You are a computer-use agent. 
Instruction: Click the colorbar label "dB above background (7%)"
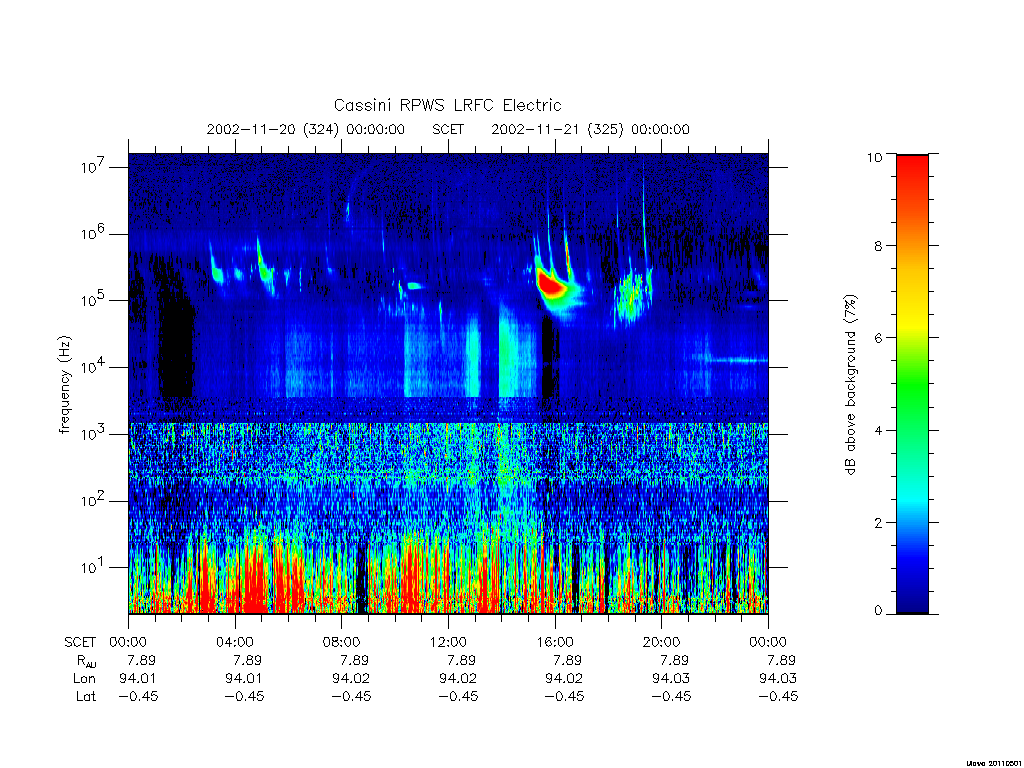coord(850,385)
